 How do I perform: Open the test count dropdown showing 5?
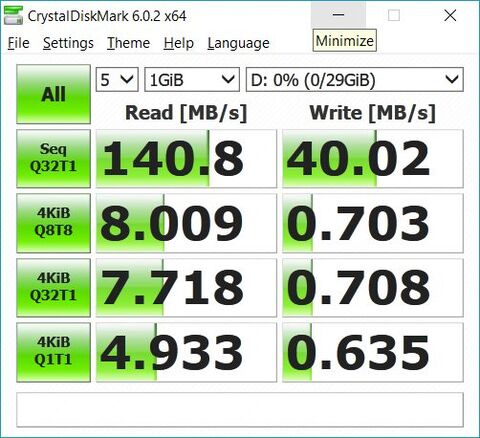[x=117, y=80]
